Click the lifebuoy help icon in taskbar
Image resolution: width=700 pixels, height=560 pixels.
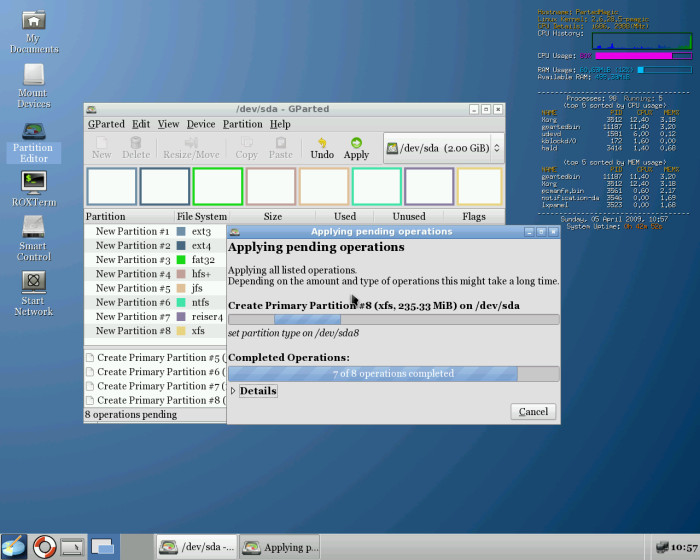[44, 547]
